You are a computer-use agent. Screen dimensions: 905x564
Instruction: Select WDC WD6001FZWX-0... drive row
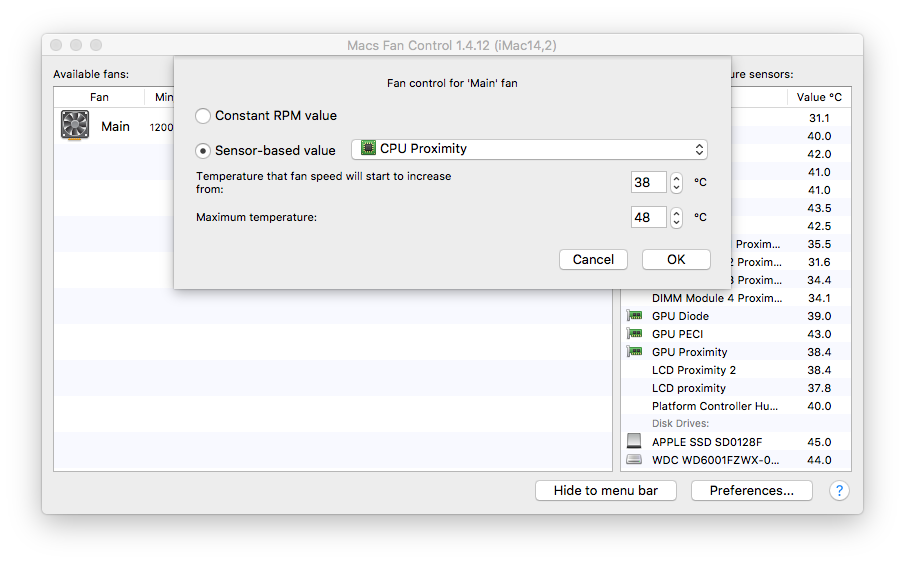[736, 460]
